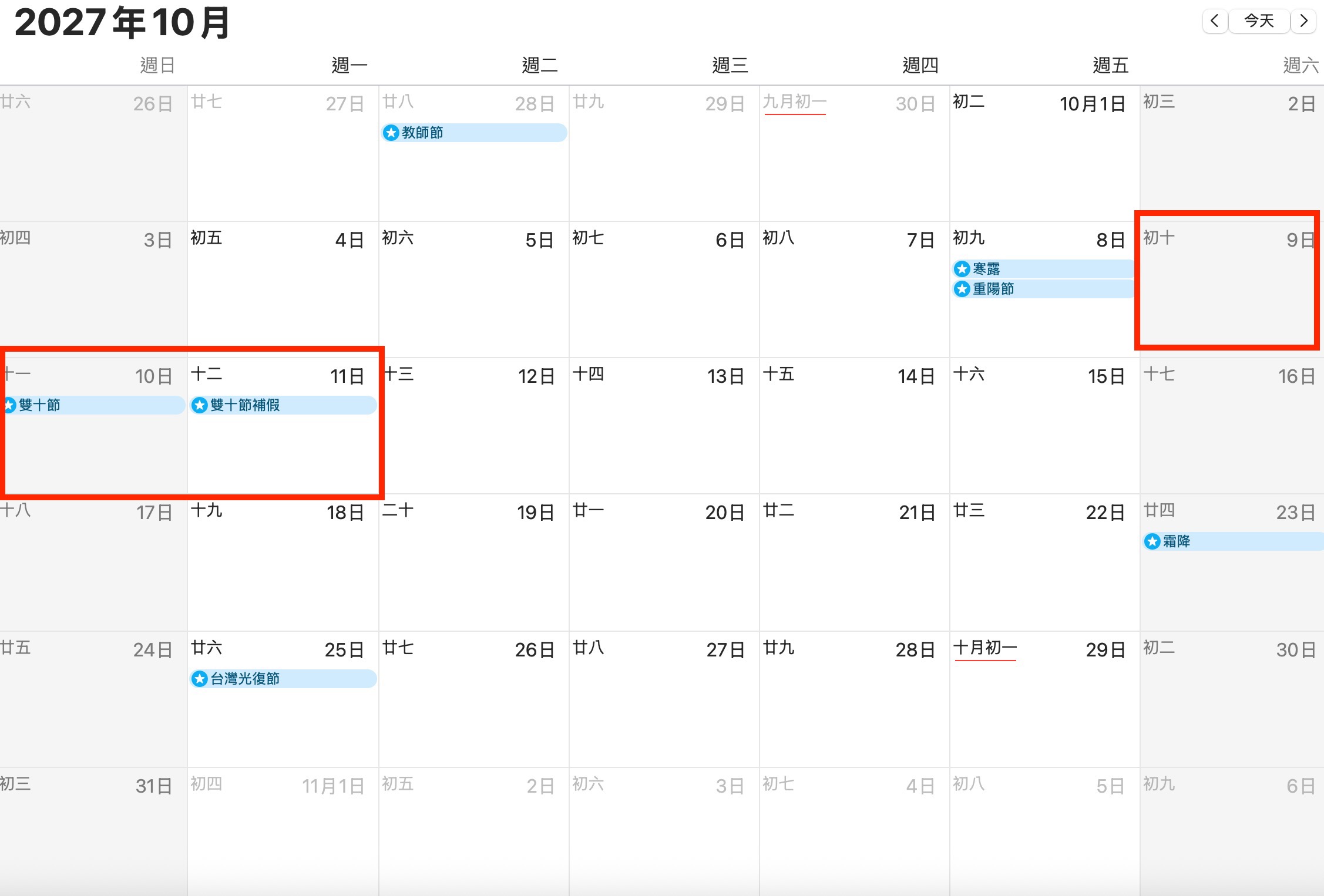The image size is (1324, 896).
Task: Jump to today with 今天 button
Action: pyautogui.click(x=1259, y=21)
